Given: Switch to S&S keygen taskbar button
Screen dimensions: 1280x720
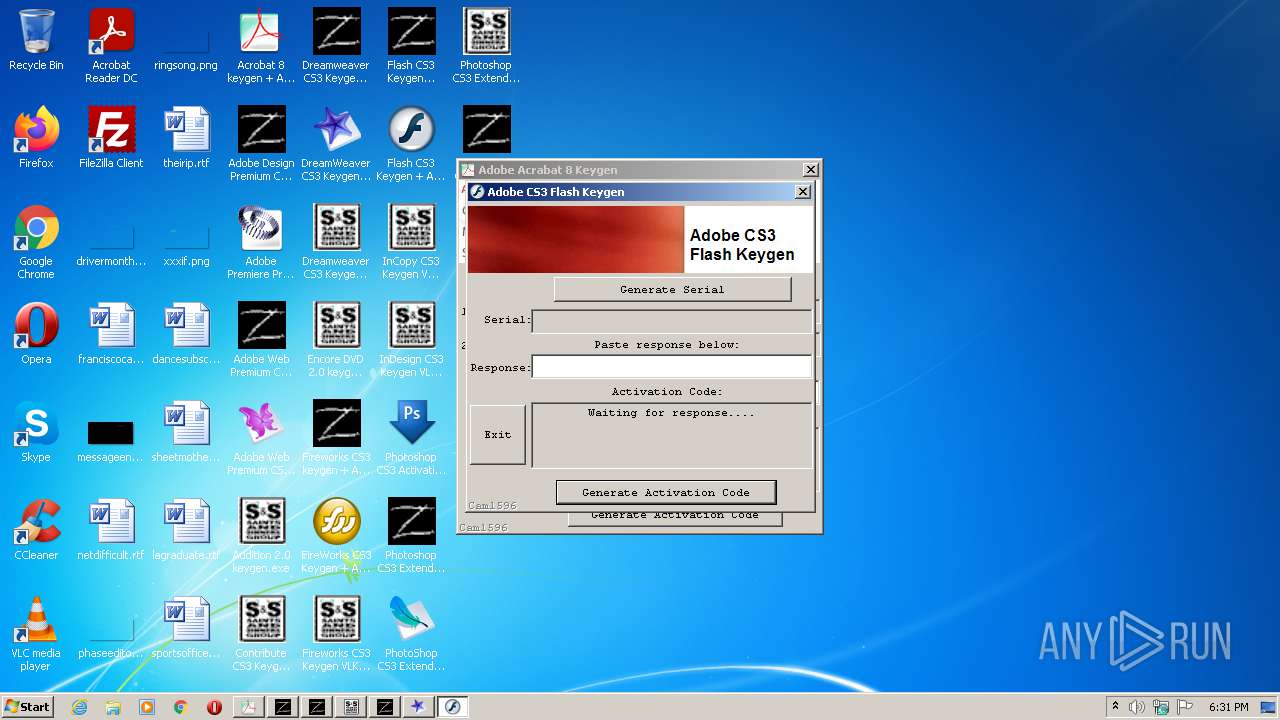Looking at the screenshot, I should click(351, 707).
